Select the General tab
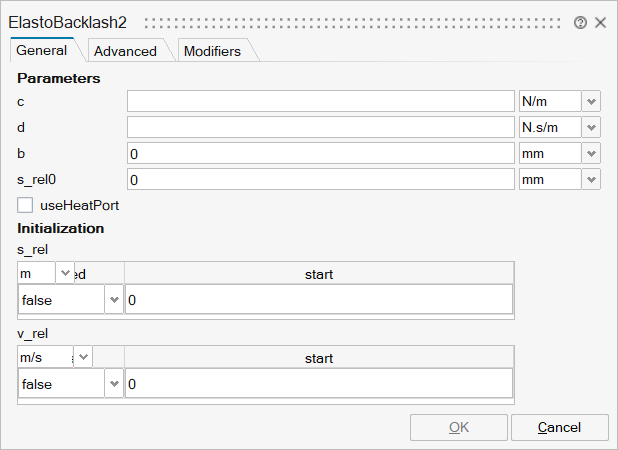The image size is (618, 450). point(42,50)
